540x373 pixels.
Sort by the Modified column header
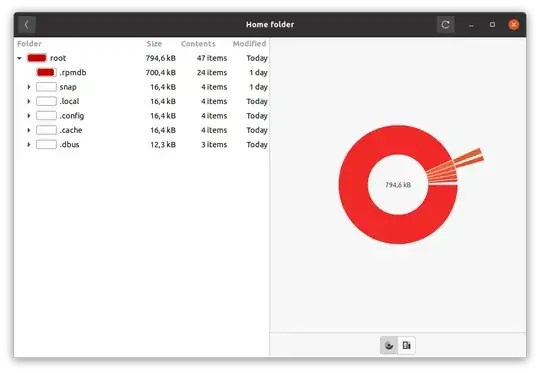(249, 44)
